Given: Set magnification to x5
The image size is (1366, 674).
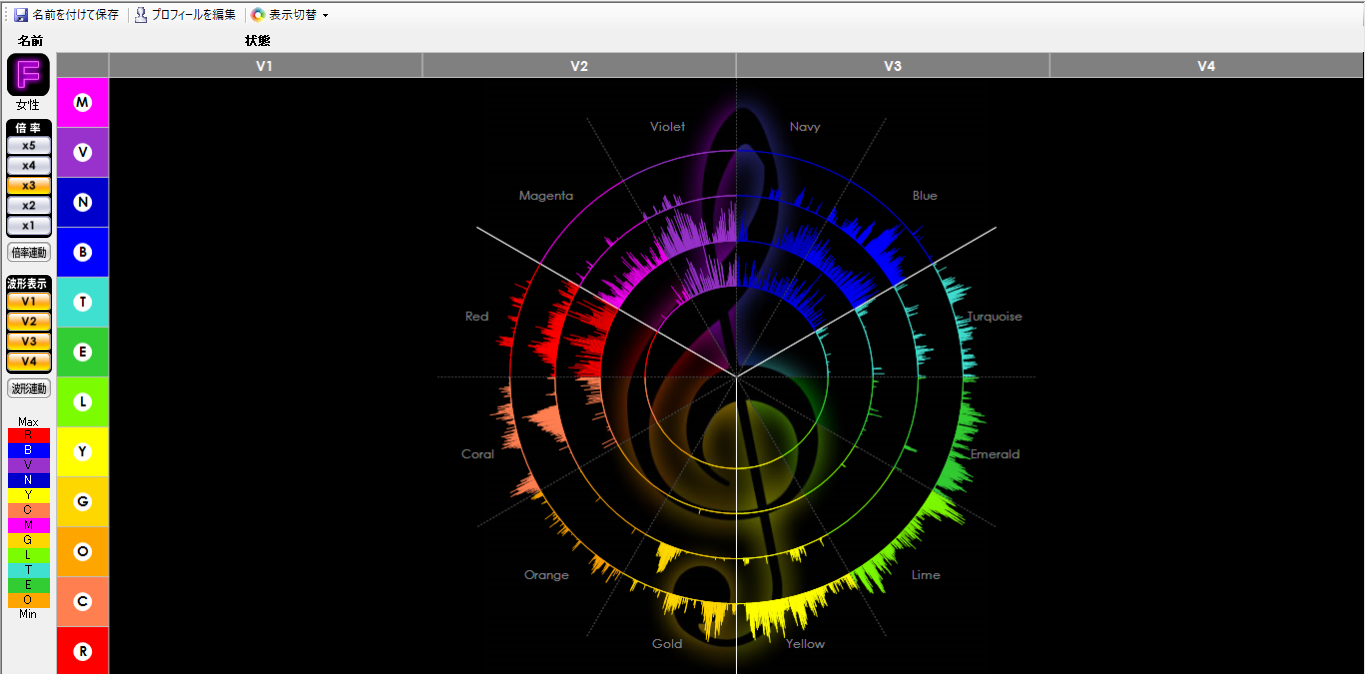Looking at the screenshot, I should point(29,145).
